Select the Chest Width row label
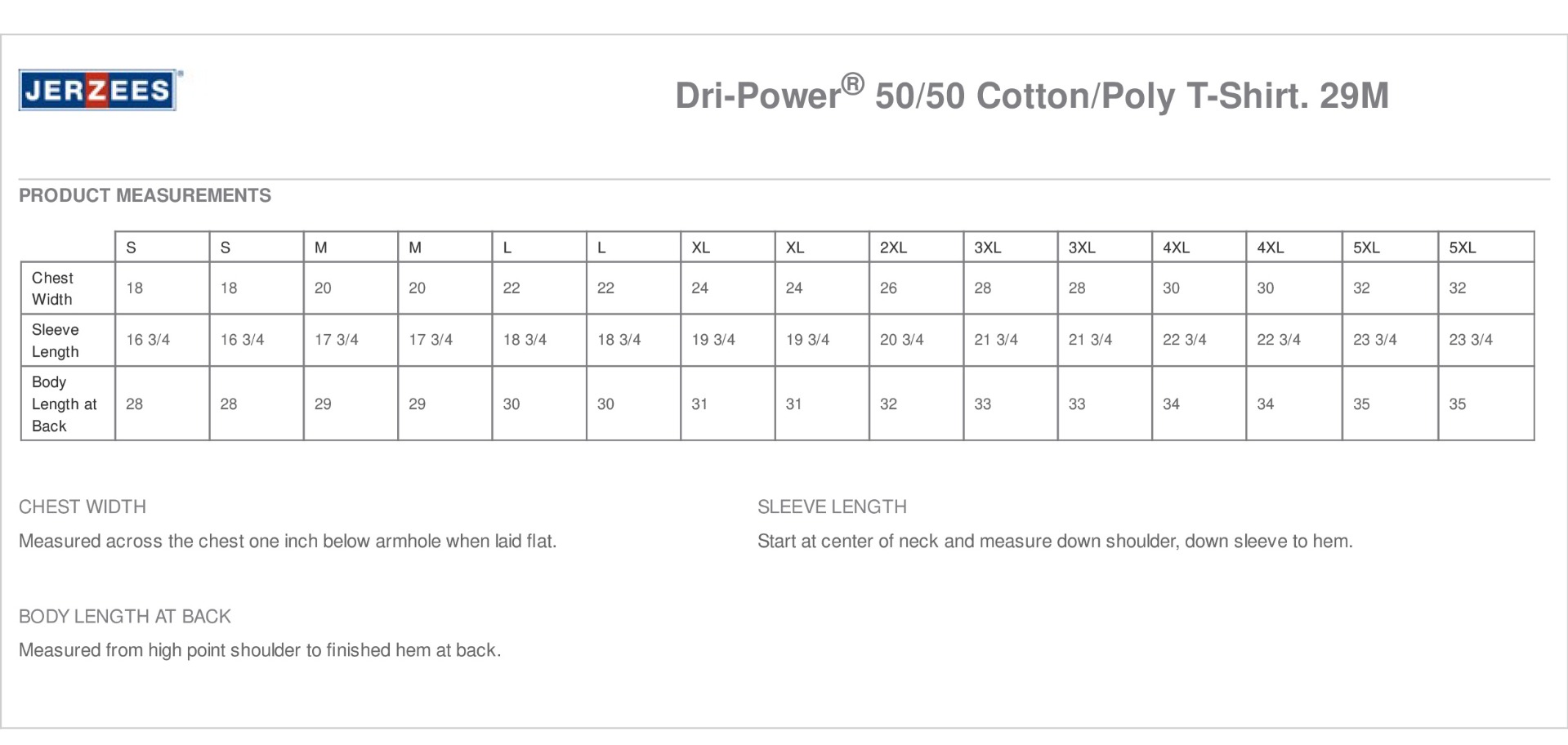1568x745 pixels. click(52, 288)
